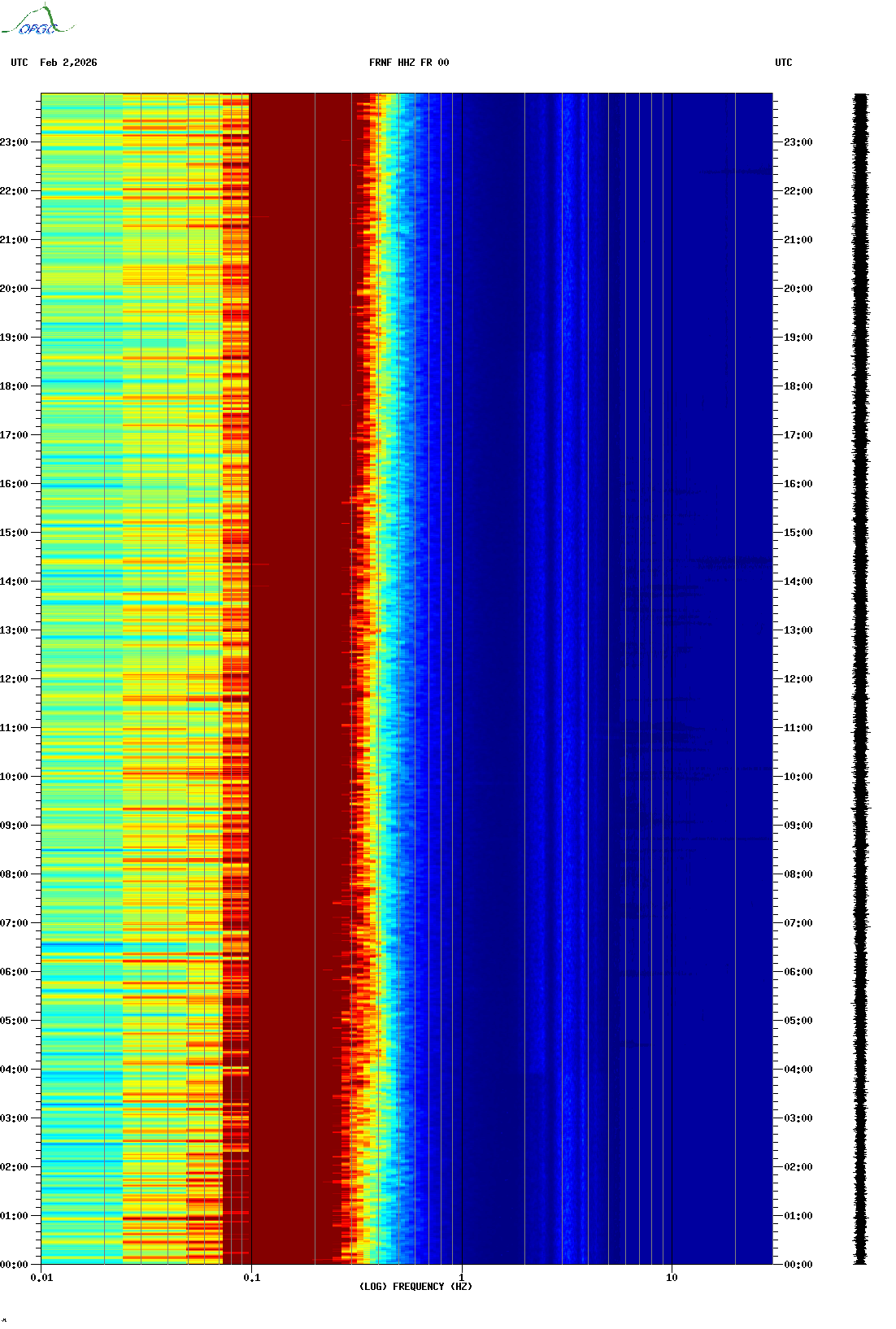Click the 1 Hz frequency axis label

coord(462,1278)
